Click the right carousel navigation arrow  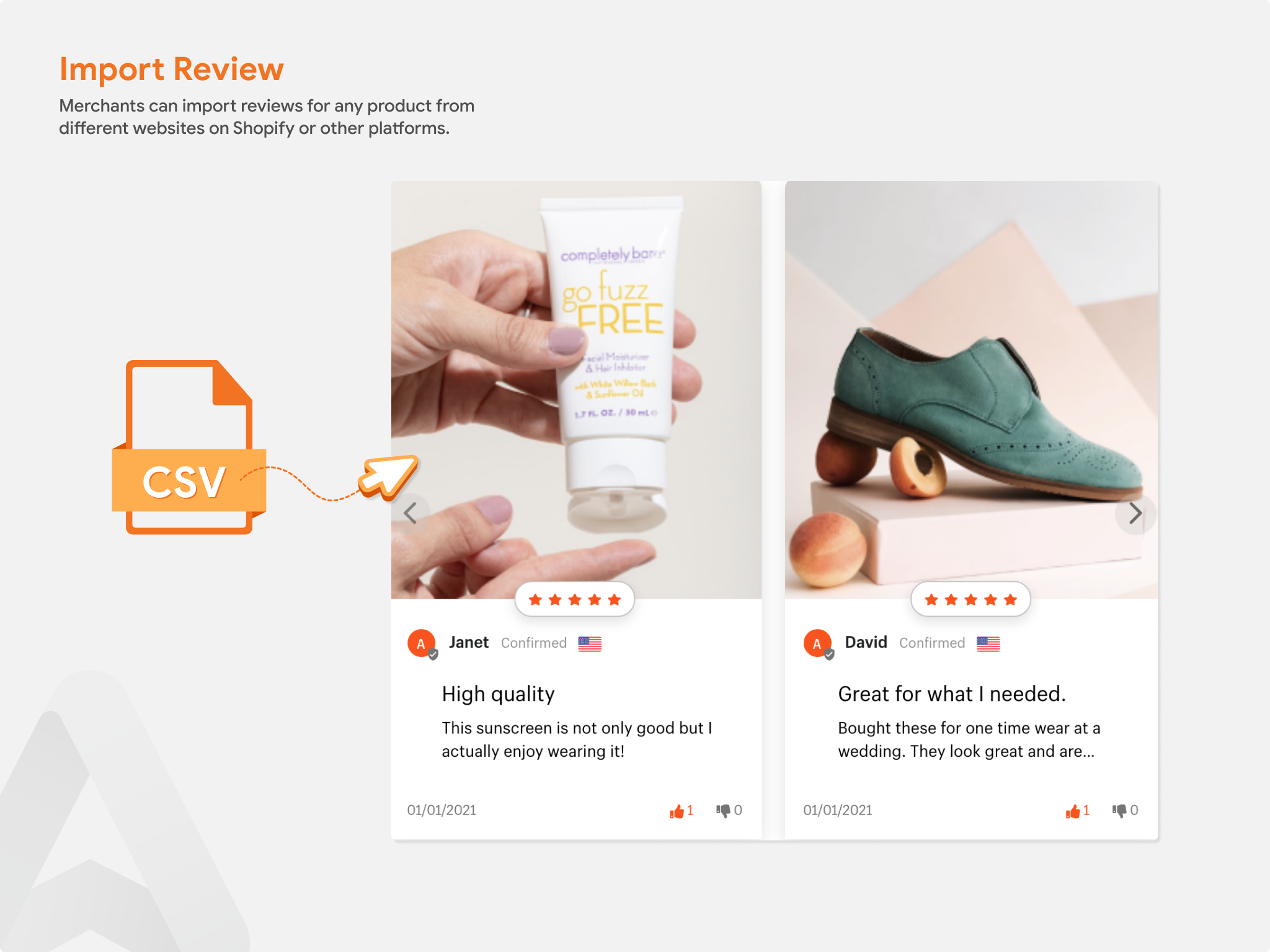tap(1135, 513)
